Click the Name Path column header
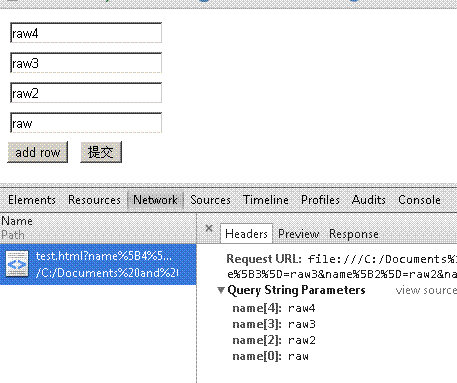The height and width of the screenshot is (383, 457). point(98,228)
